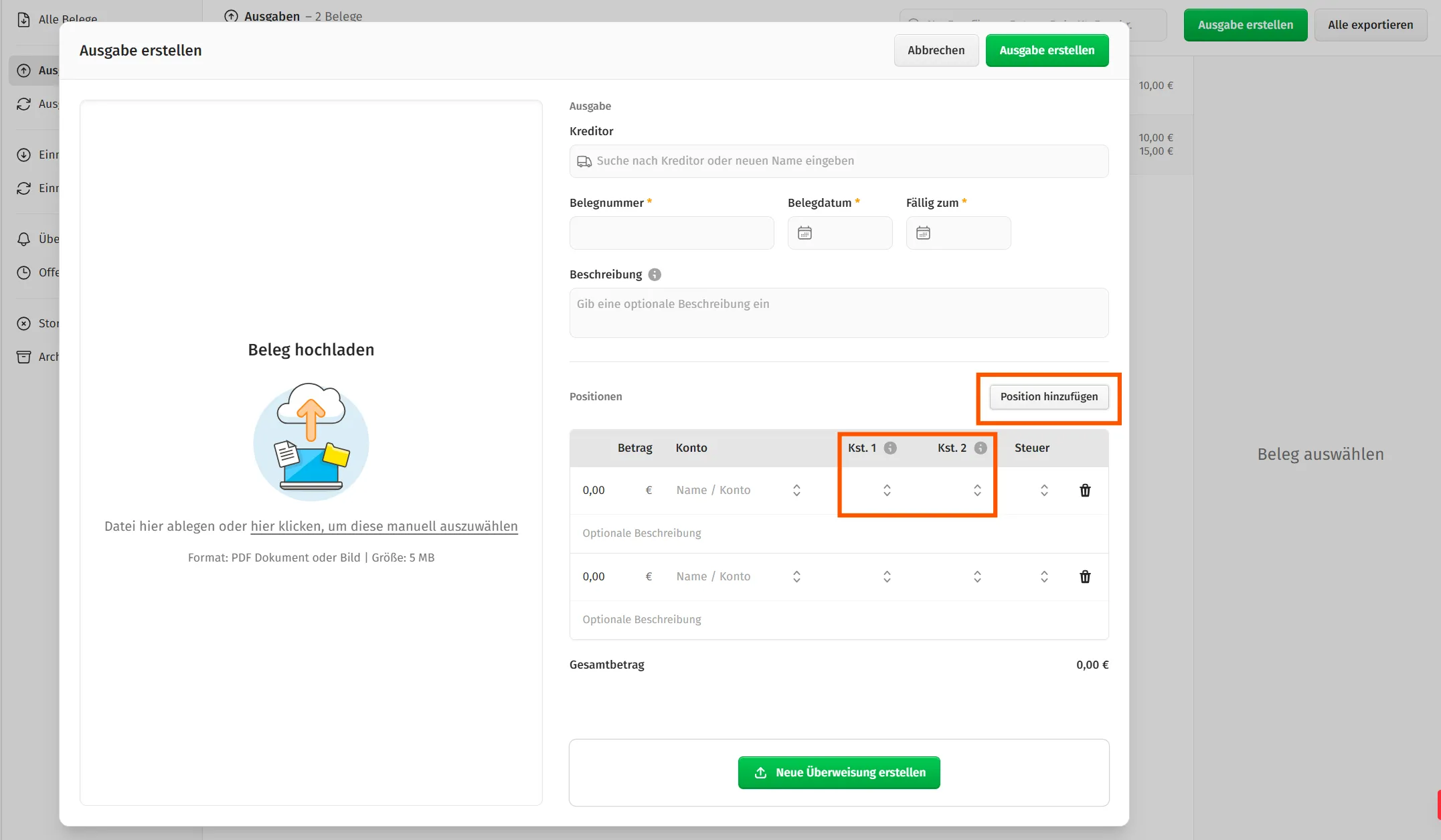This screenshot has height=840, width=1441.
Task: Expand the first row Kst. 1 selector
Action: pyautogui.click(x=887, y=491)
